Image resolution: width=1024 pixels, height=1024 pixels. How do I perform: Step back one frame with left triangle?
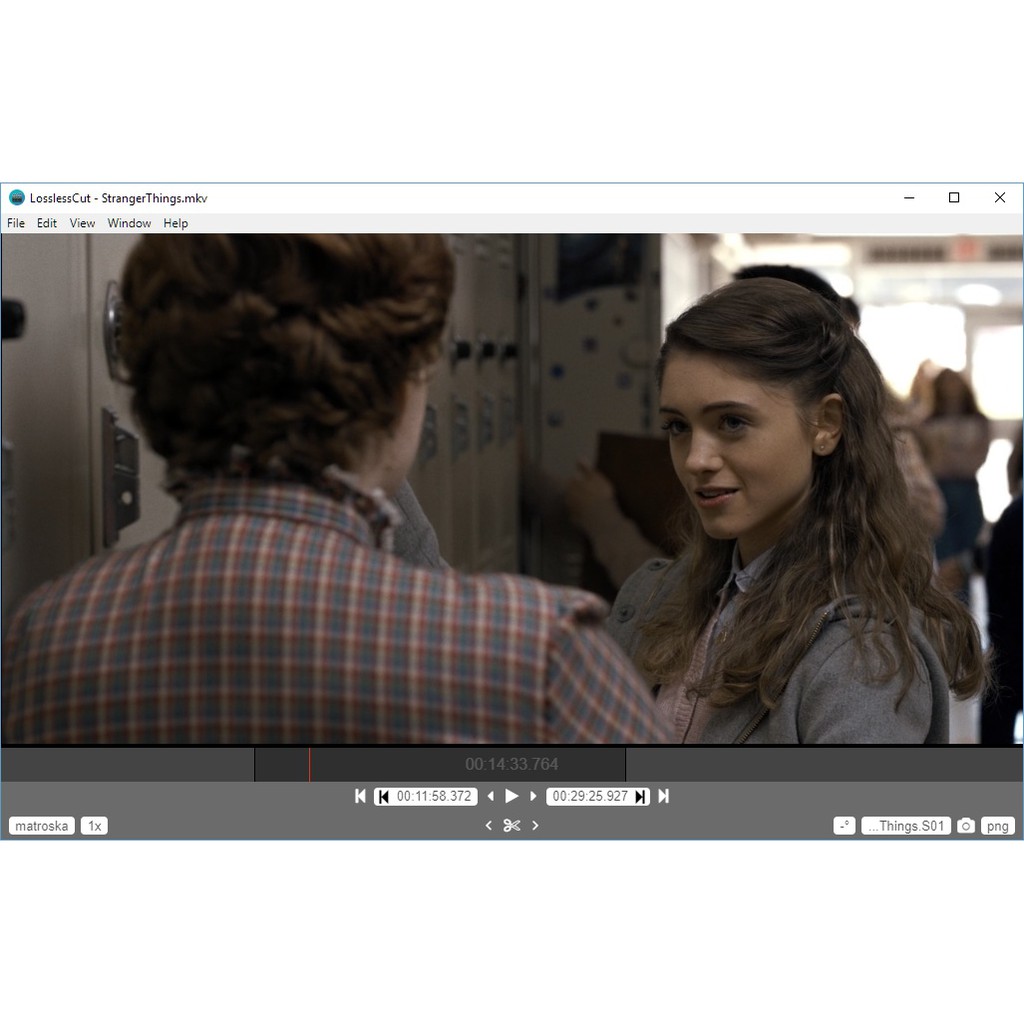click(x=490, y=796)
